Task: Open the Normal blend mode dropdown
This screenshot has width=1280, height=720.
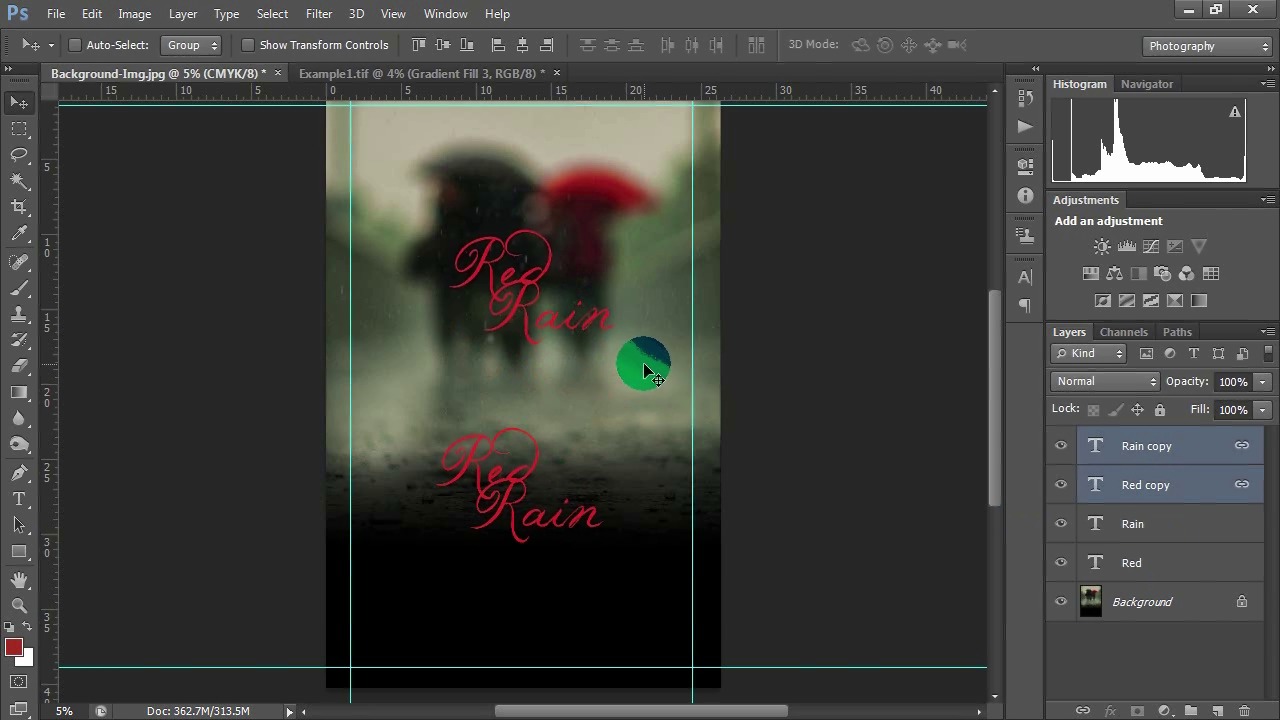Action: (1105, 381)
